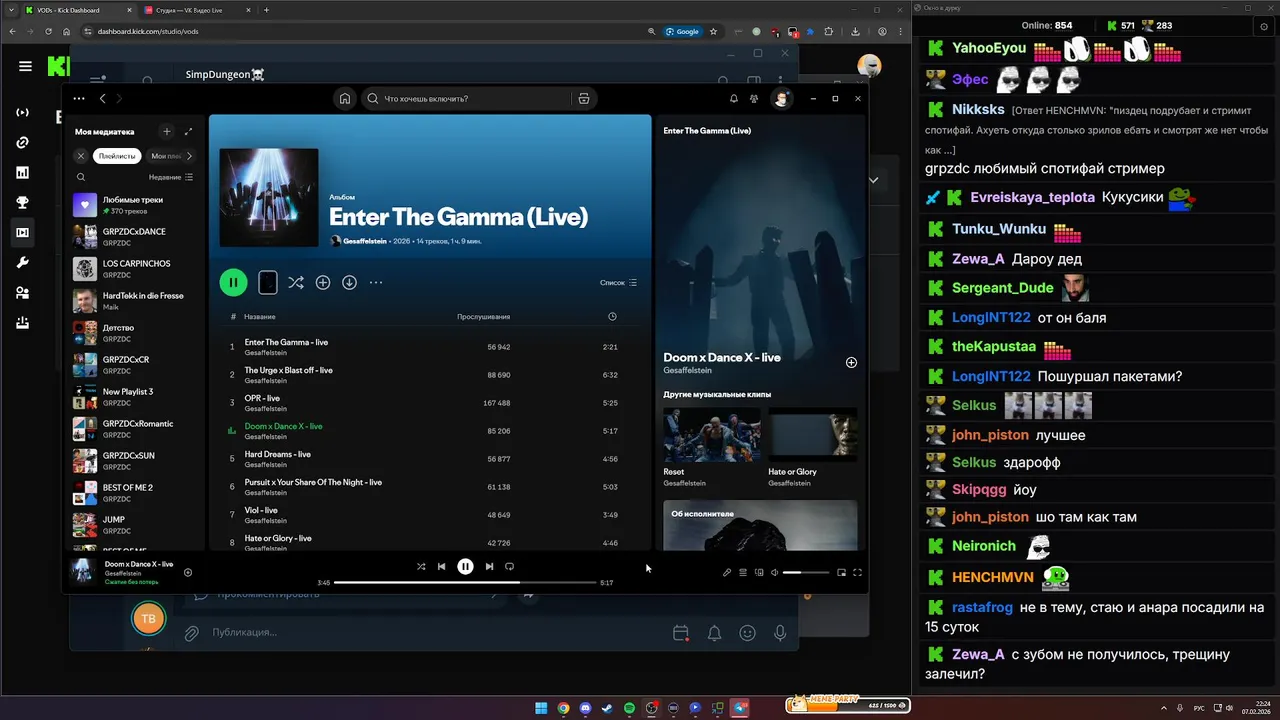Open the Недавние sort dropdown
Image resolution: width=1280 pixels, height=720 pixels.
tap(171, 177)
